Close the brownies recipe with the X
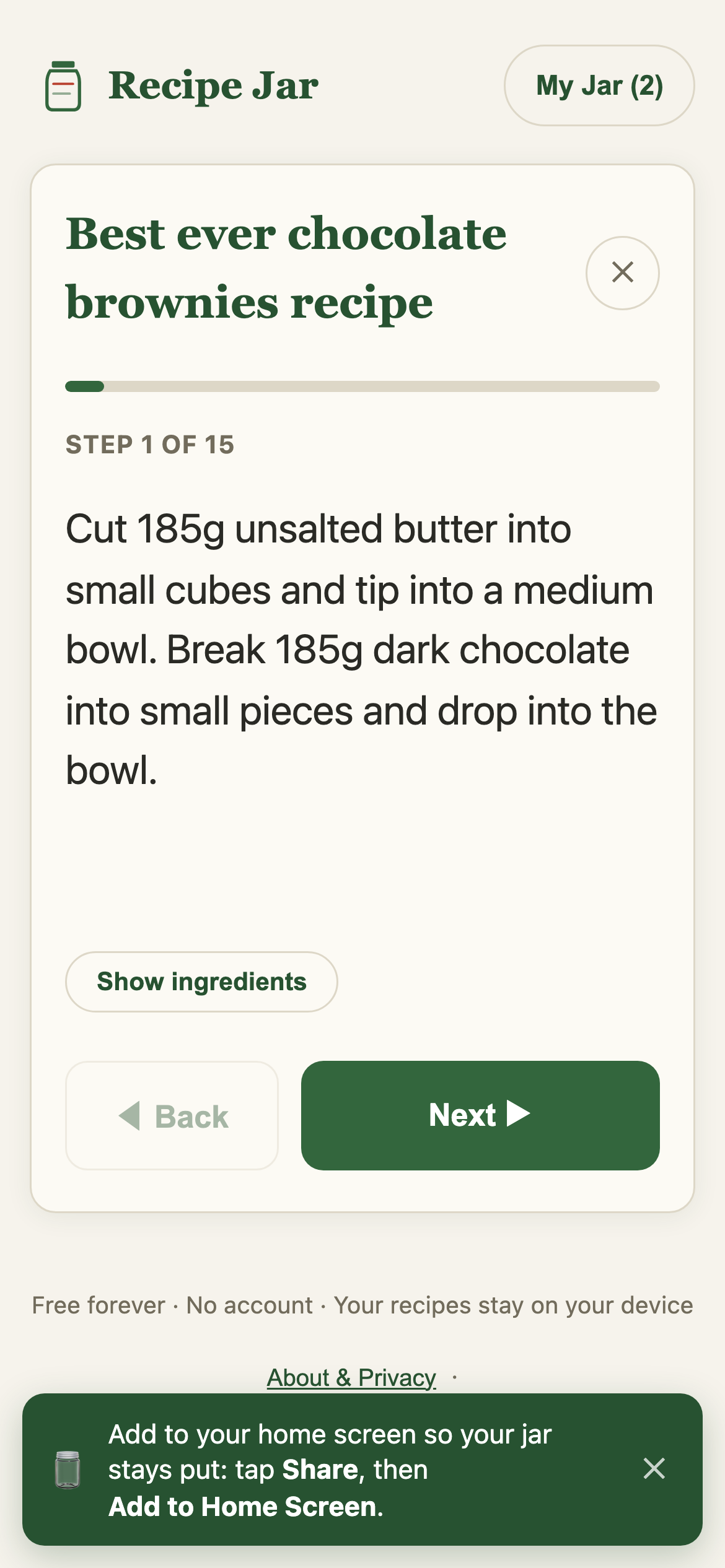This screenshot has height=1568, width=725. coord(622,272)
